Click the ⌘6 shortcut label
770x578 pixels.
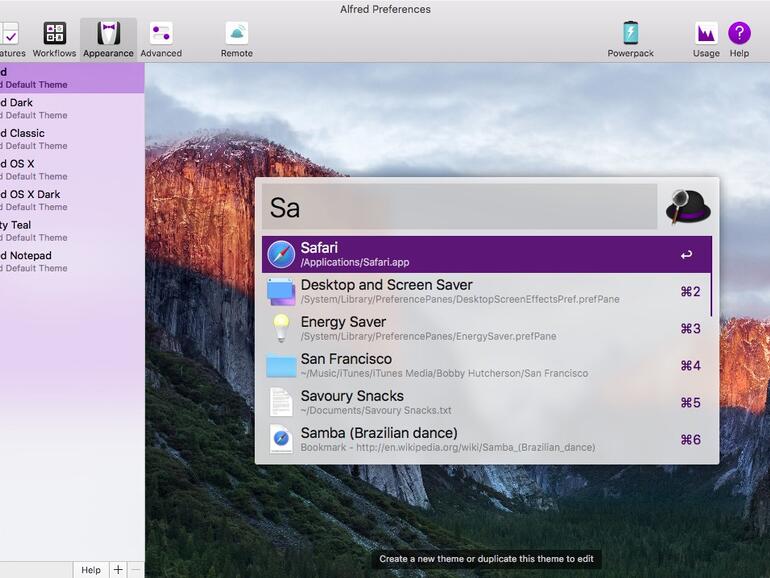coord(690,440)
